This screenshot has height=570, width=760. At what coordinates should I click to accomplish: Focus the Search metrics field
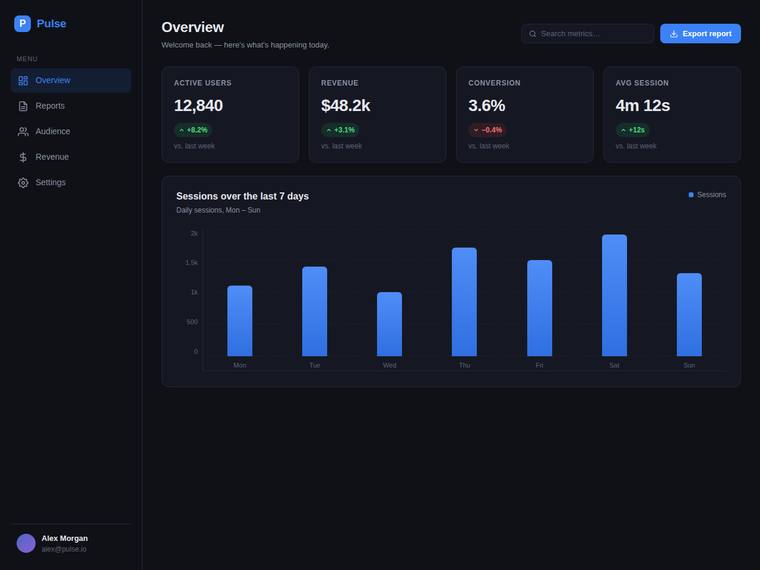587,34
